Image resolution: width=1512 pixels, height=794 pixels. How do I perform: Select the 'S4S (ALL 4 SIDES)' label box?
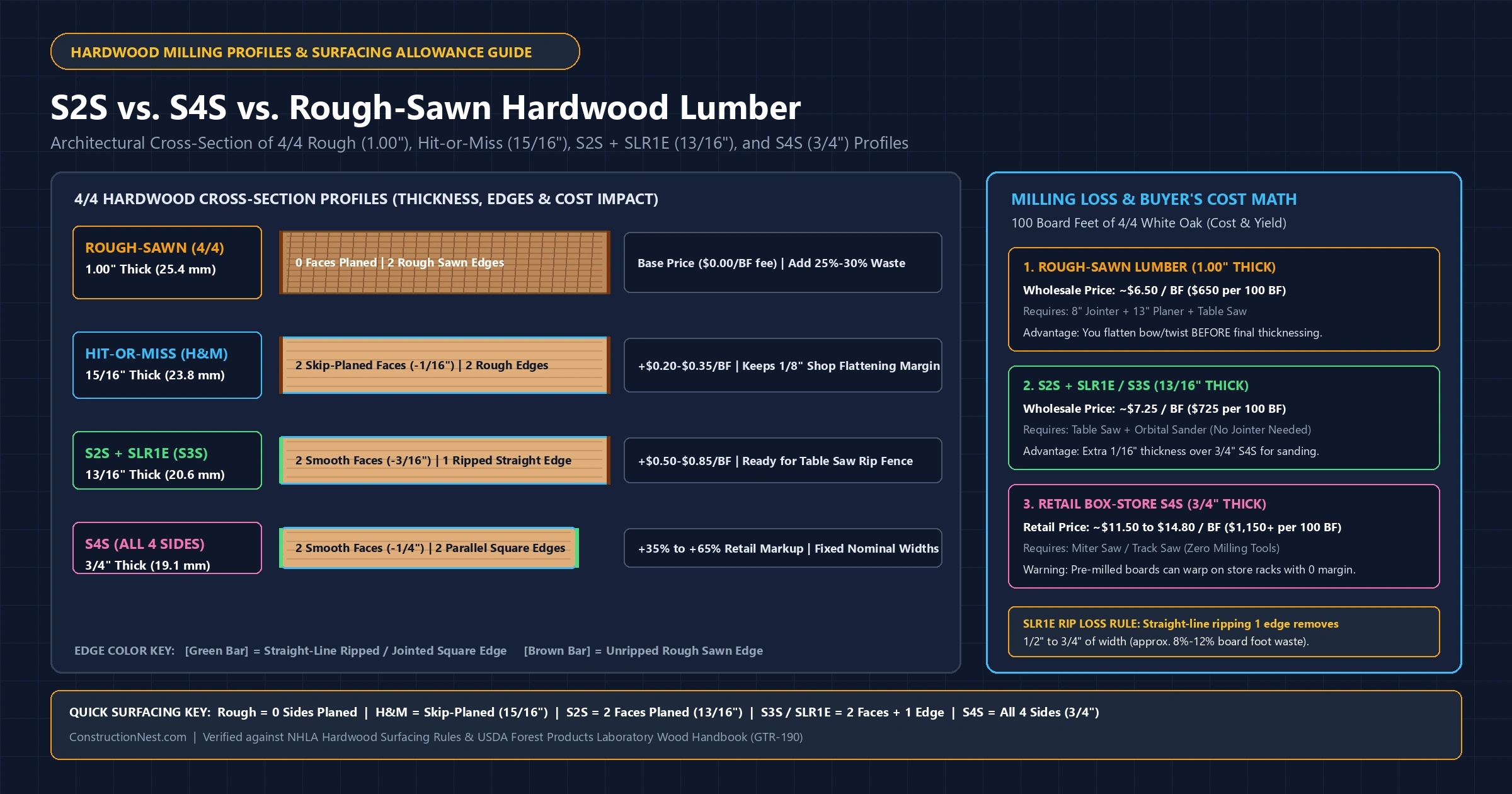pos(167,548)
